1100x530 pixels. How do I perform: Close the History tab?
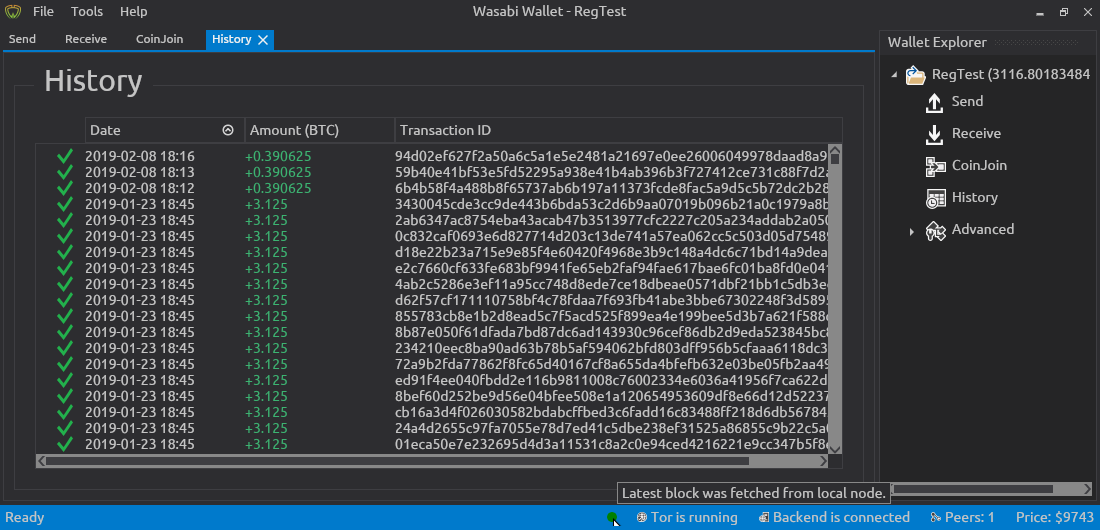point(263,40)
